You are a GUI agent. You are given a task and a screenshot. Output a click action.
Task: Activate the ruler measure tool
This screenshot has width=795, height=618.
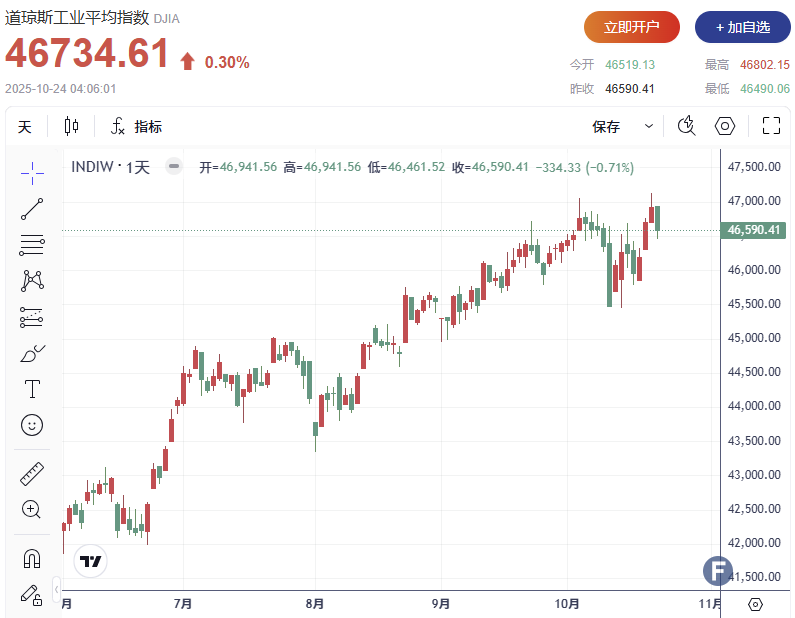tap(32, 473)
